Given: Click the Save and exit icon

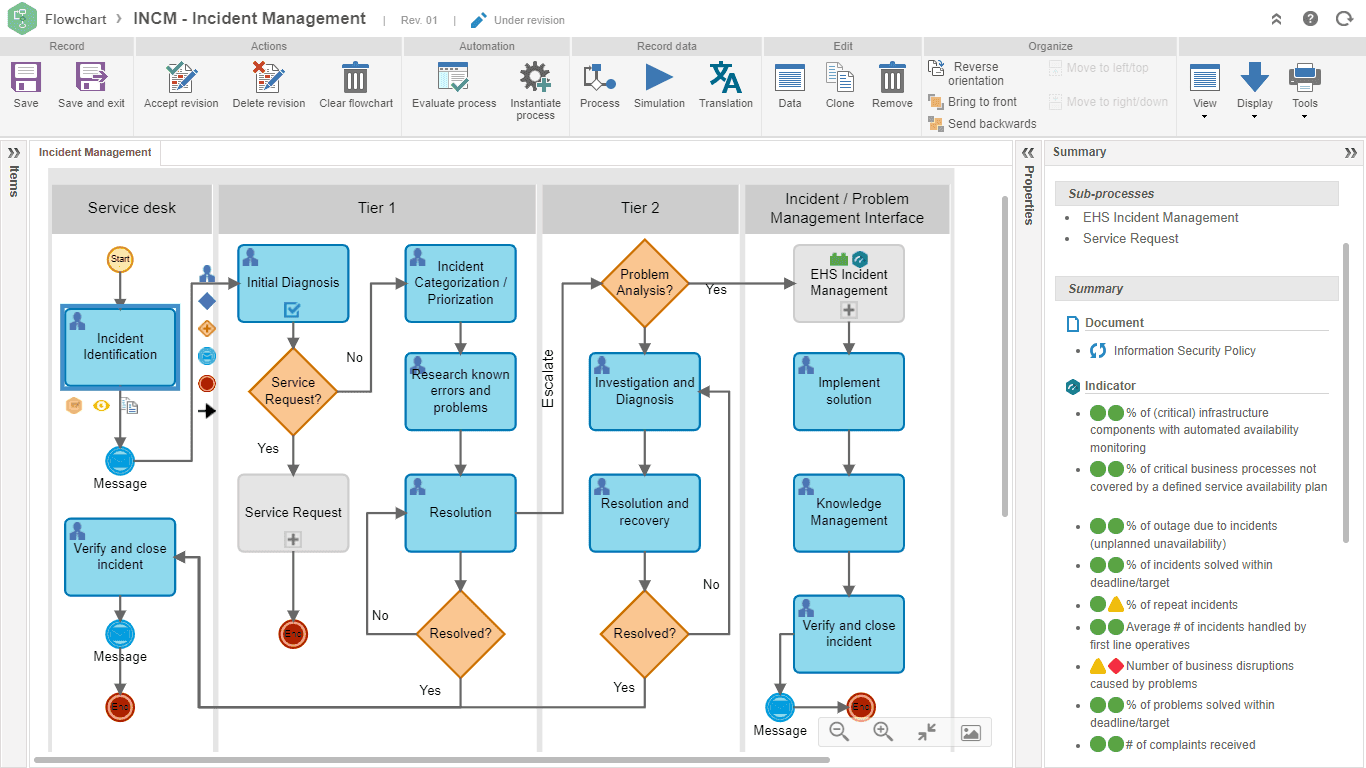Looking at the screenshot, I should [91, 78].
